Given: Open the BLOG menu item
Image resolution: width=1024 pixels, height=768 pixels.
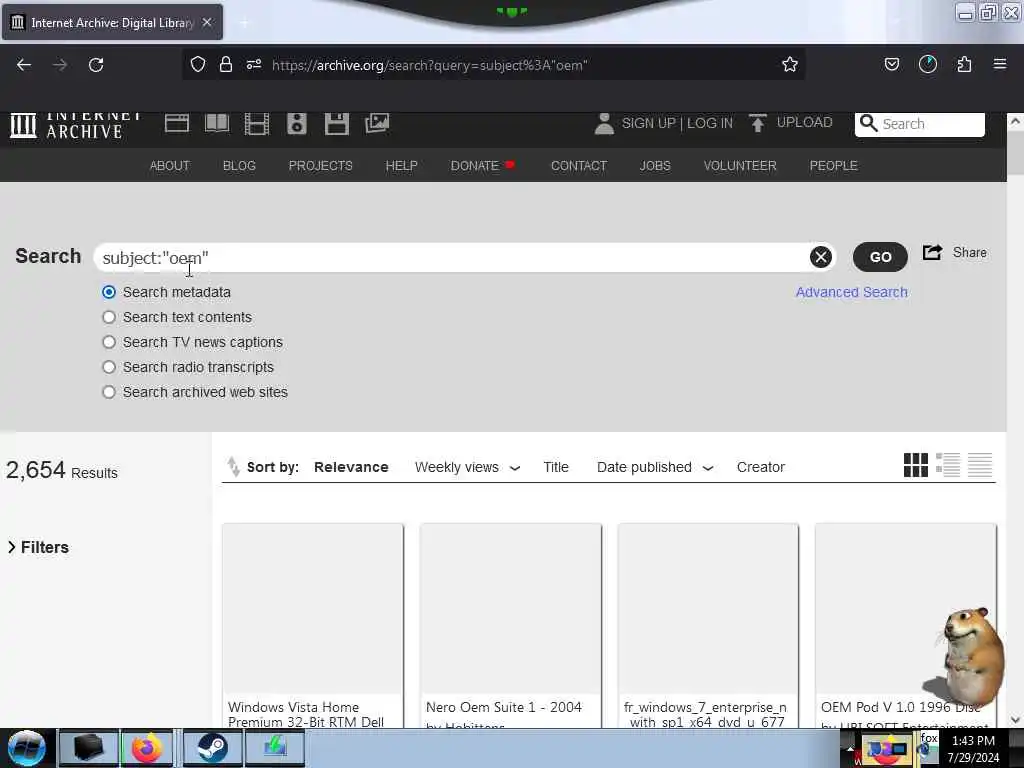Looking at the screenshot, I should click(239, 166).
